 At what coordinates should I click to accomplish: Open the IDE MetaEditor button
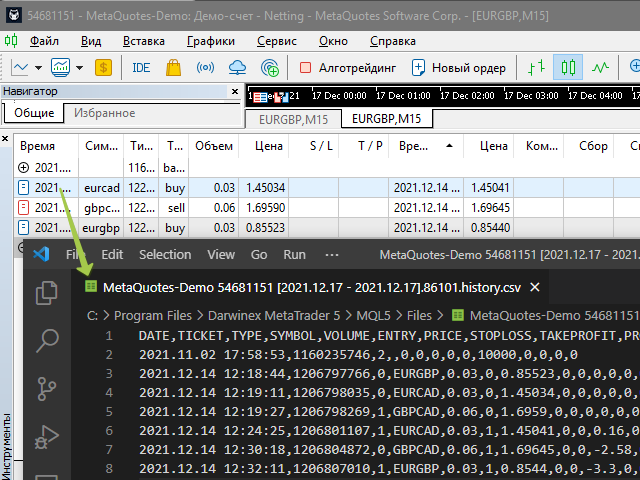coord(141,68)
